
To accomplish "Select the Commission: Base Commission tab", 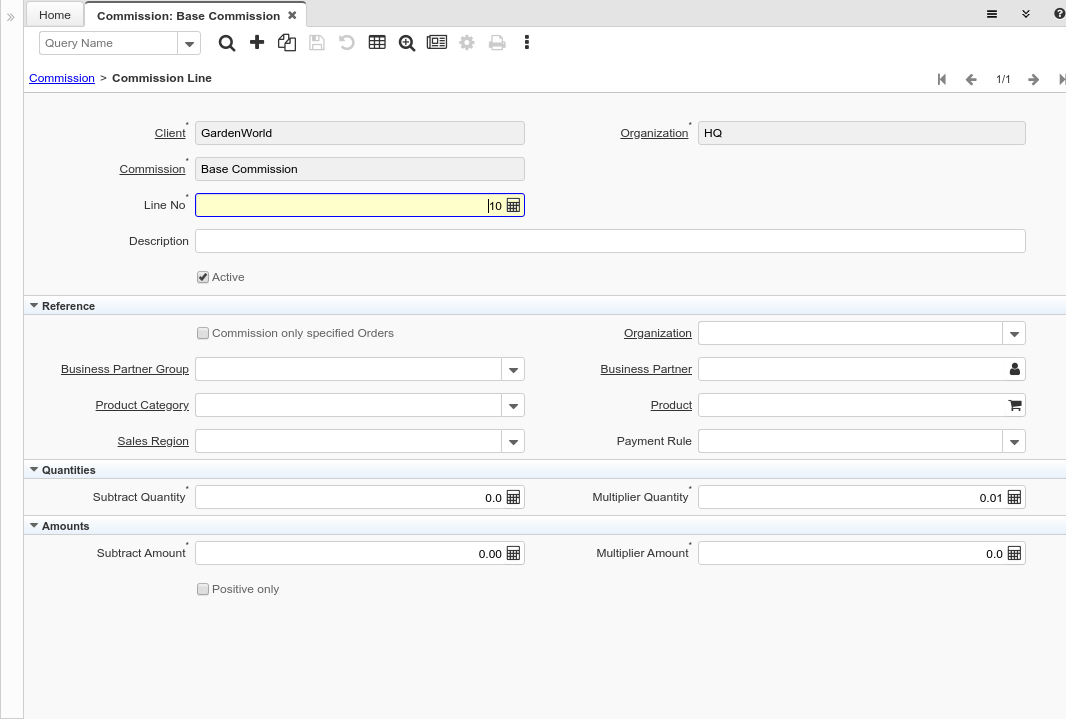I will pos(188,16).
